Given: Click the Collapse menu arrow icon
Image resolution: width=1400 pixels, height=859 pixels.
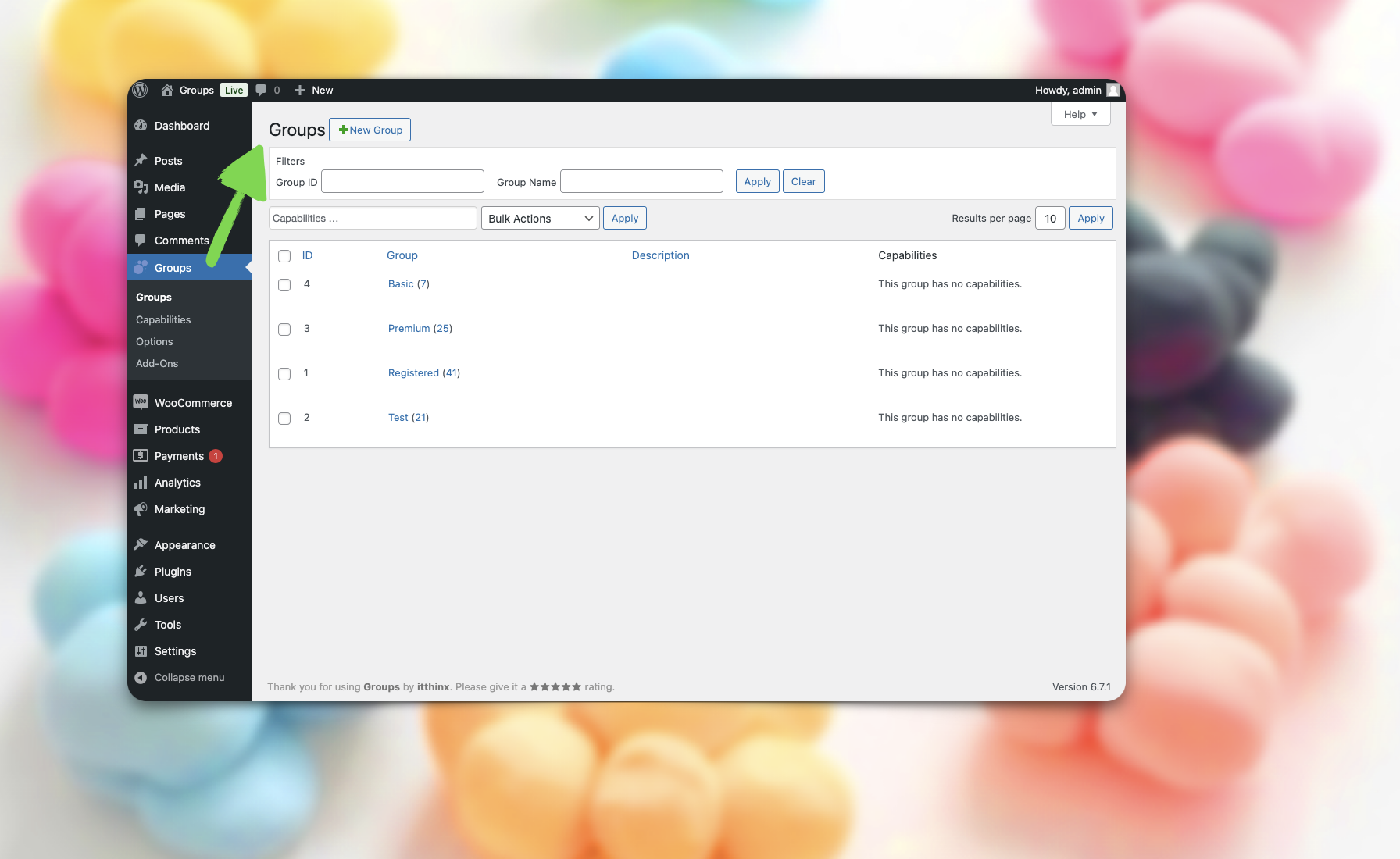Looking at the screenshot, I should [141, 677].
